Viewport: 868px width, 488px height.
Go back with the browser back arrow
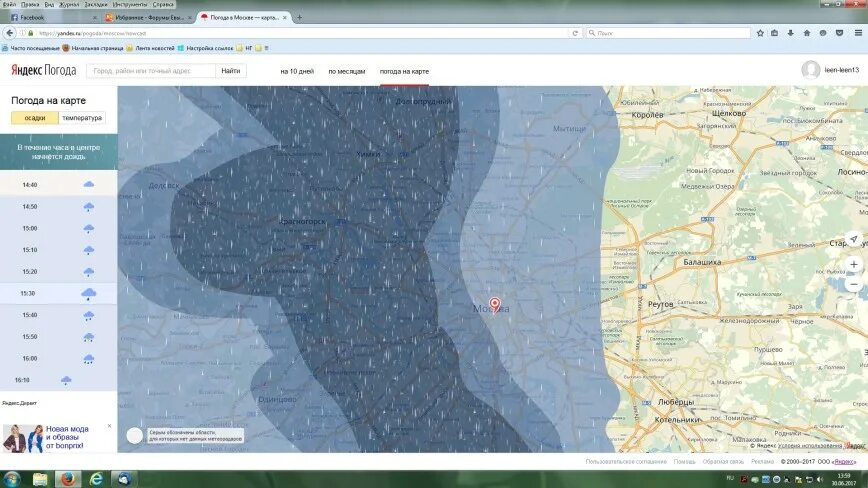(9, 33)
